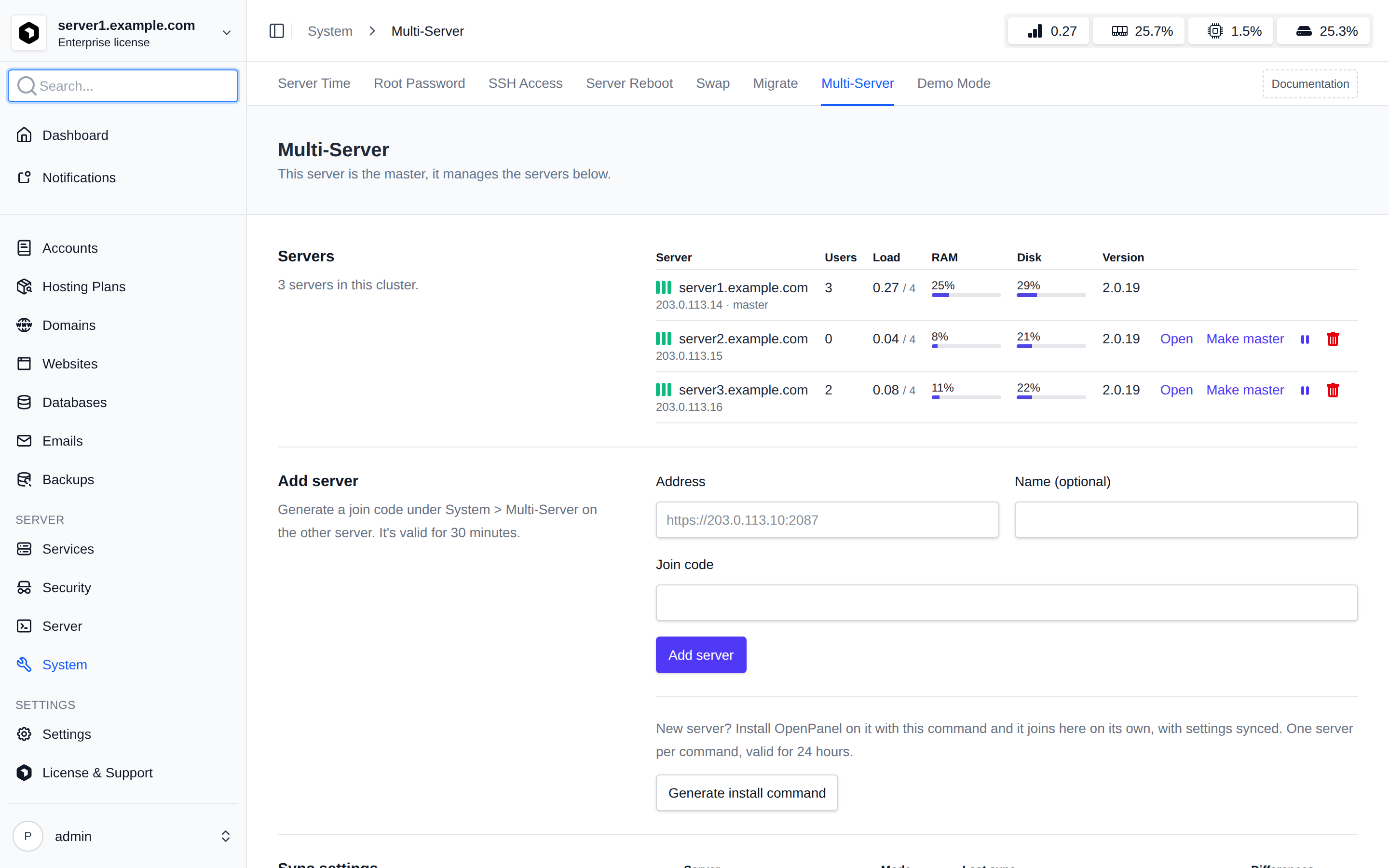The image size is (1389, 868).
Task: Open the Documentation link
Action: point(1310,84)
